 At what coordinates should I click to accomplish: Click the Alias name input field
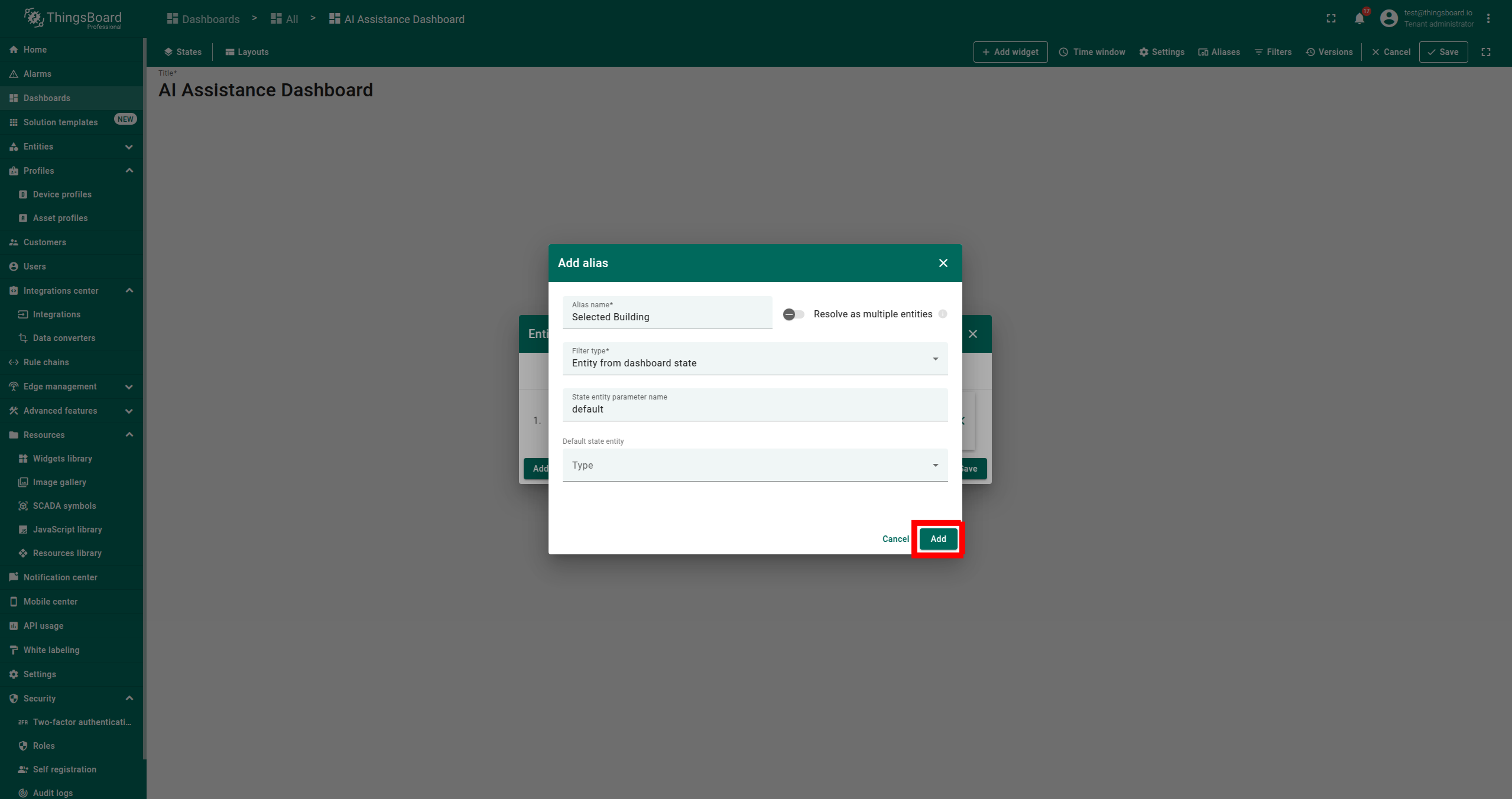[667, 317]
